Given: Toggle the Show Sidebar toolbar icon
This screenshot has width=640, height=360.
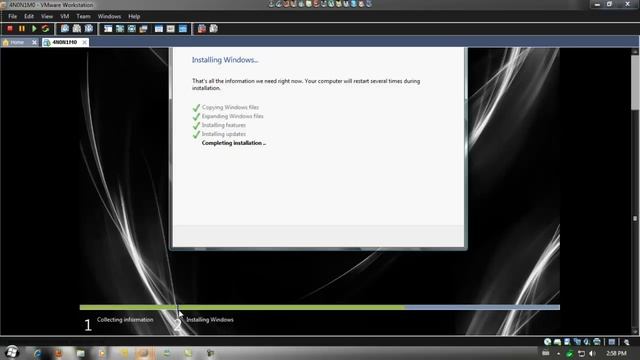Looking at the screenshot, I should [108, 29].
